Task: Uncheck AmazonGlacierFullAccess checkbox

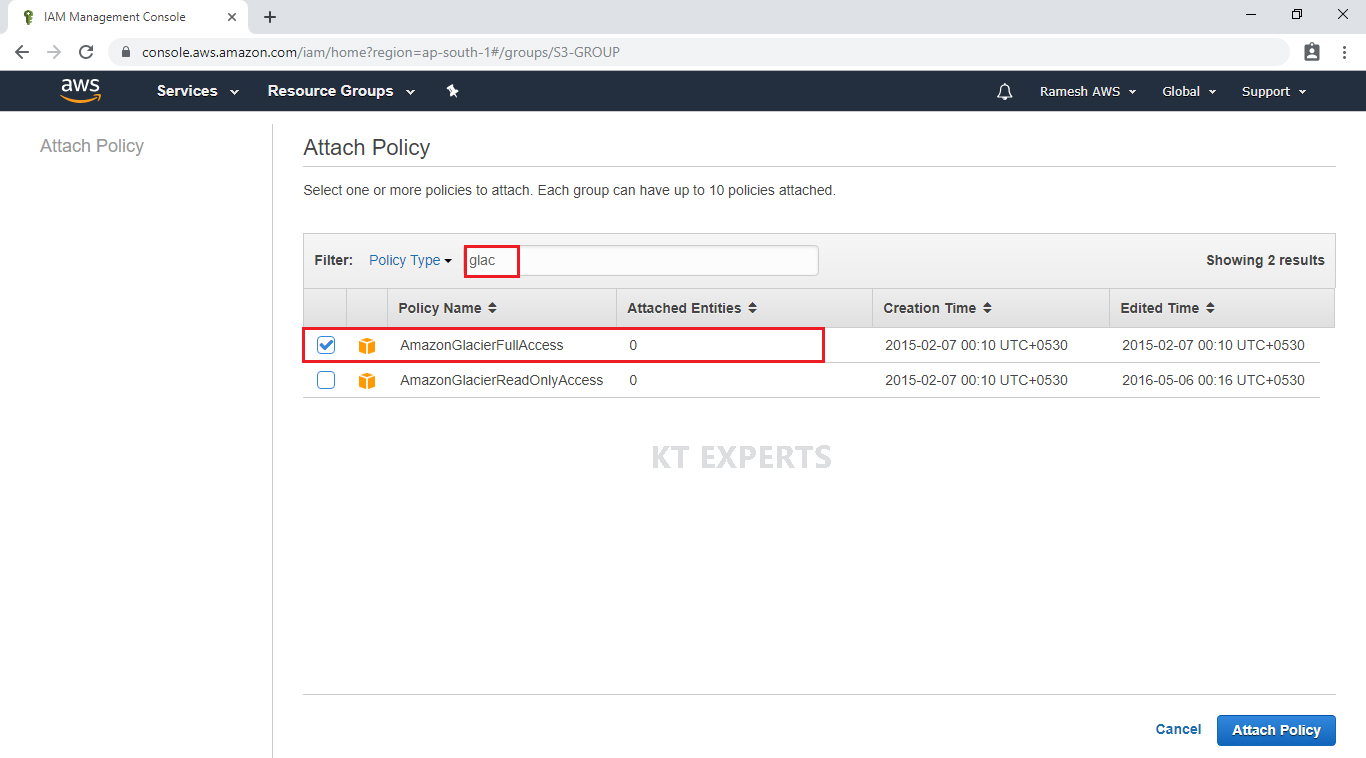Action: [326, 345]
